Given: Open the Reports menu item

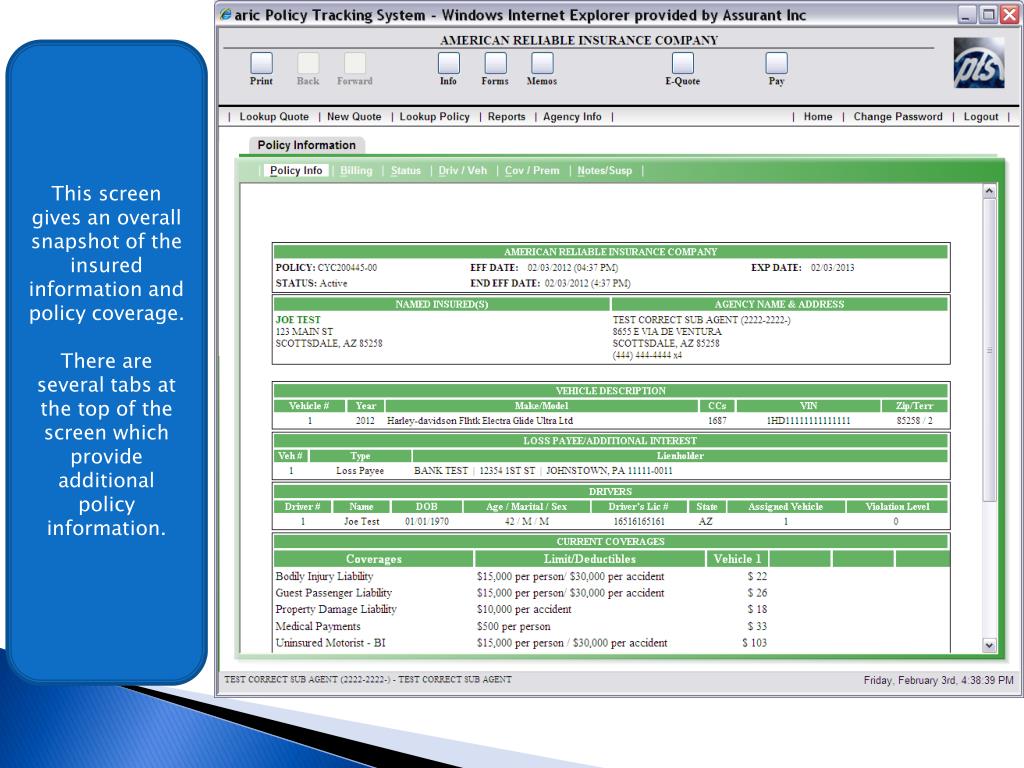Looking at the screenshot, I should coord(506,117).
